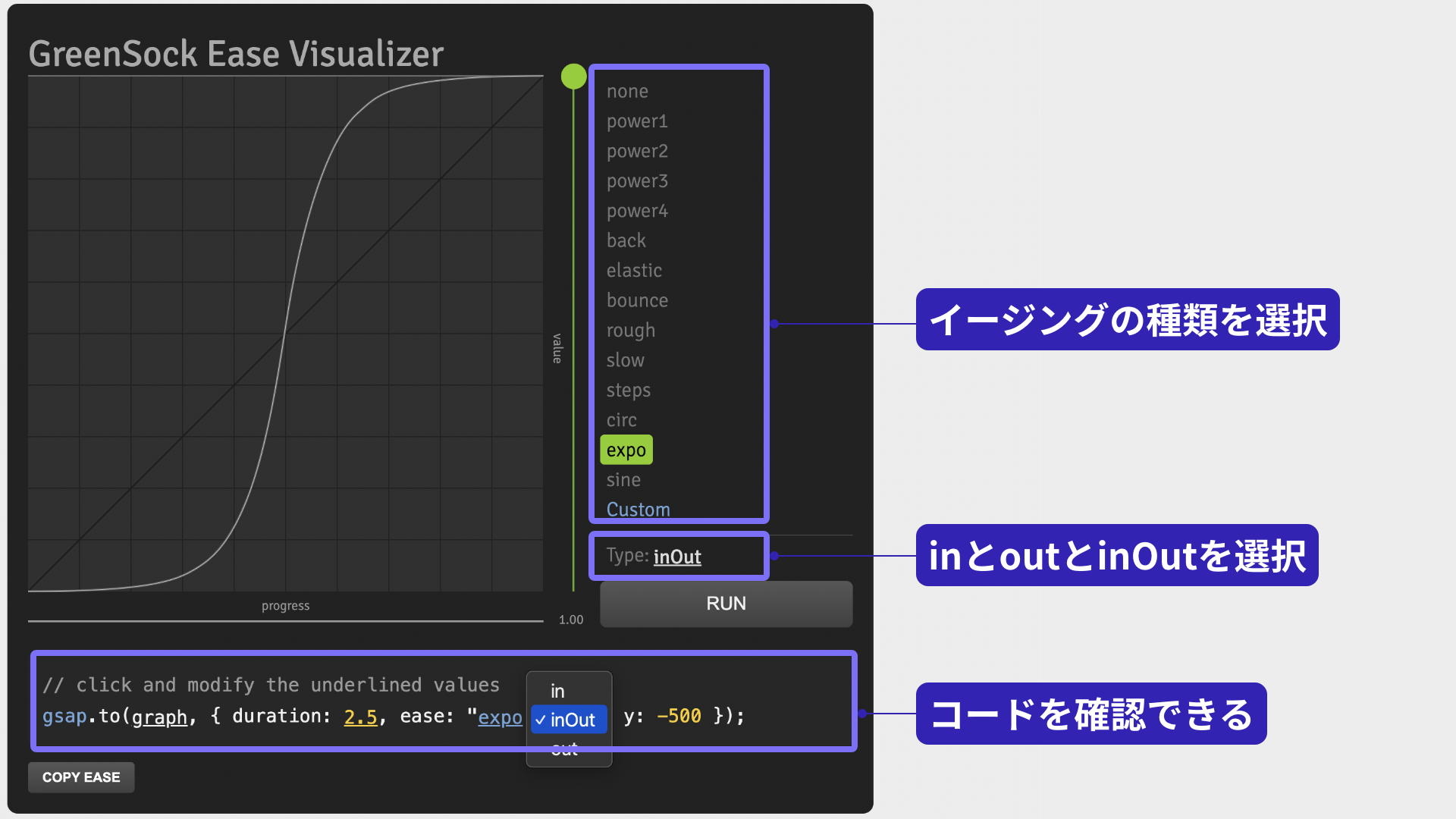This screenshot has height=819, width=1456.
Task: Pick the back ease
Action: coord(626,241)
